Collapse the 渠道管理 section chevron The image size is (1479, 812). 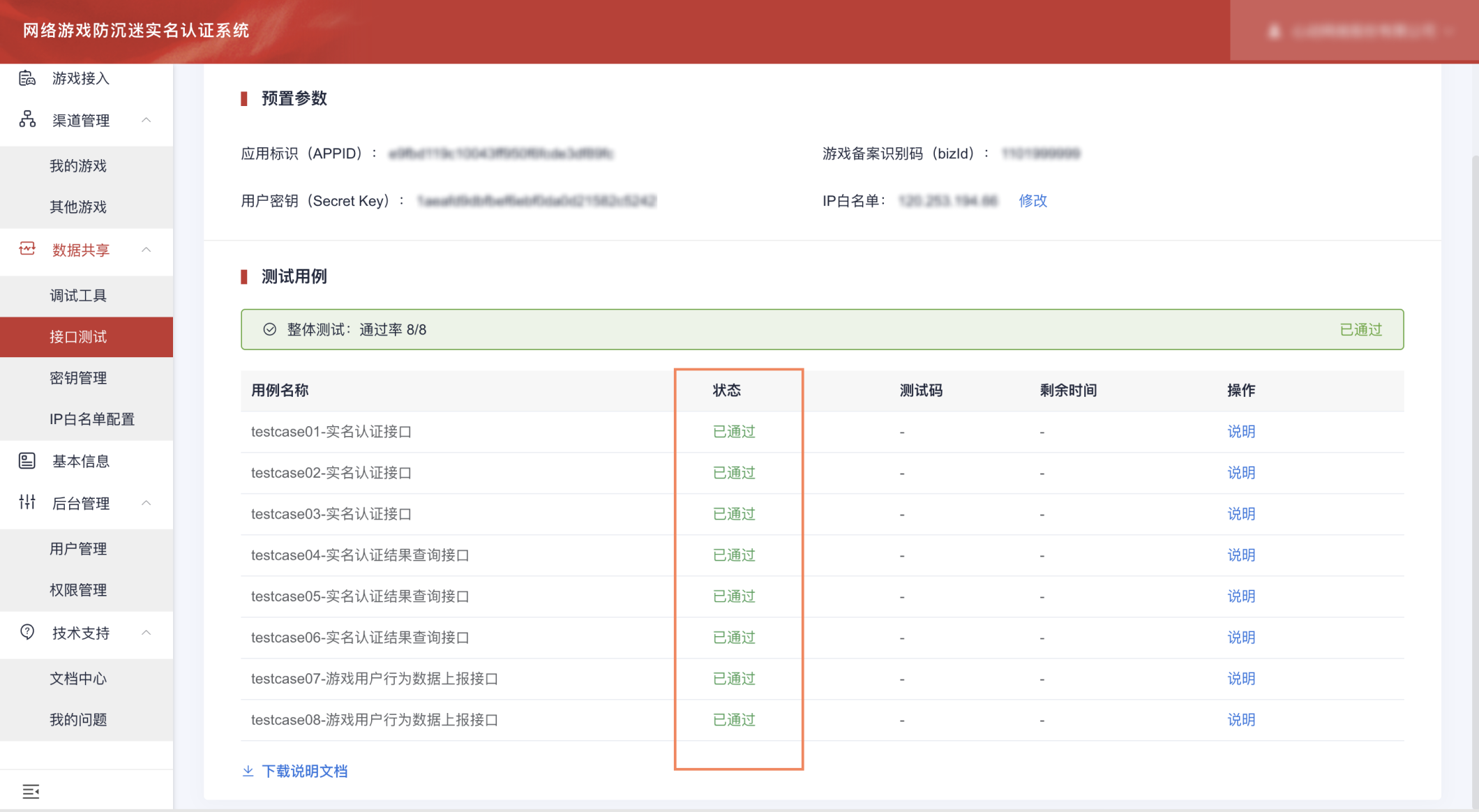click(x=147, y=120)
